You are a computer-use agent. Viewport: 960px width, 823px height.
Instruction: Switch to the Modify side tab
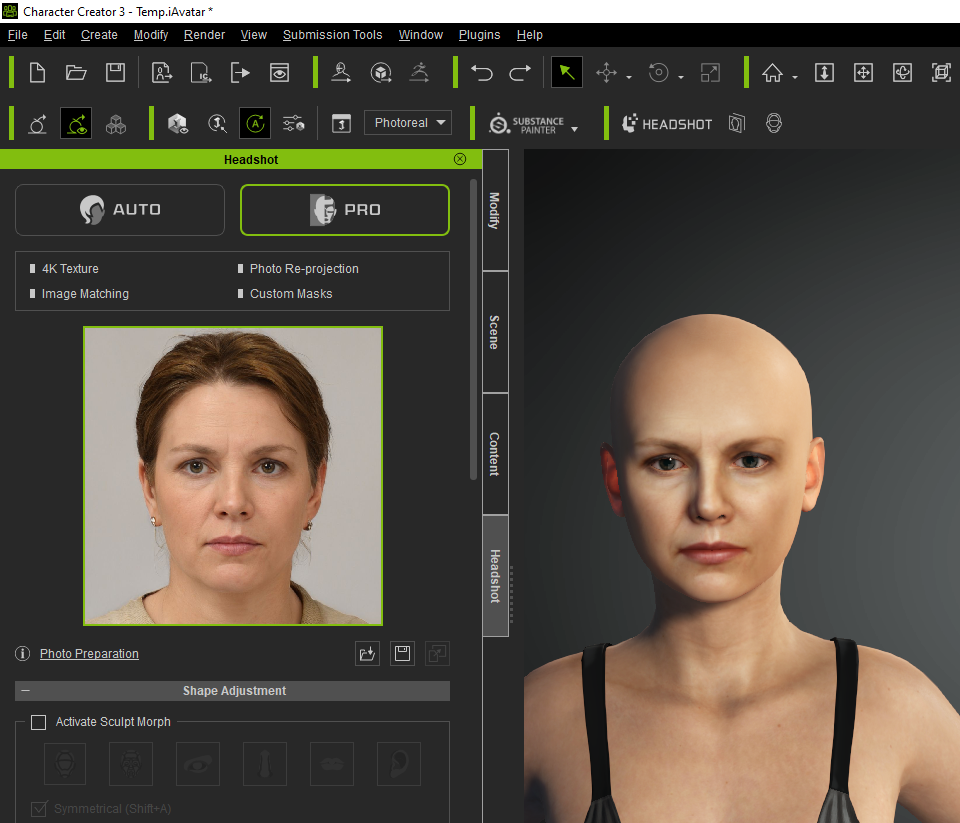click(495, 210)
